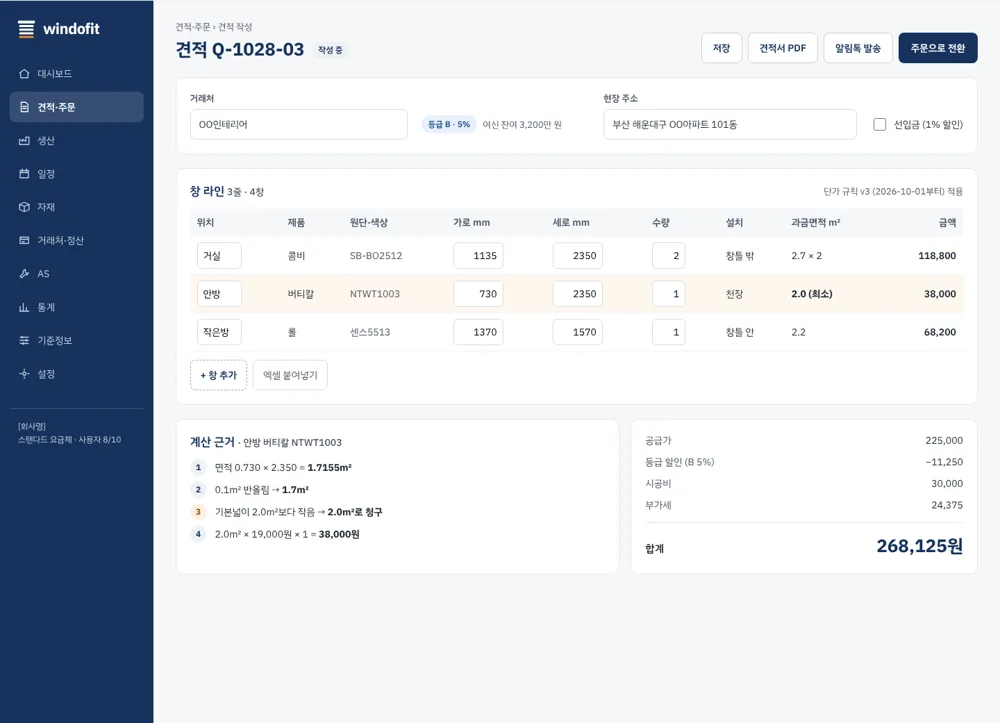Click the total 268,125원
The width and height of the screenshot is (1000, 723).
pyautogui.click(x=920, y=546)
